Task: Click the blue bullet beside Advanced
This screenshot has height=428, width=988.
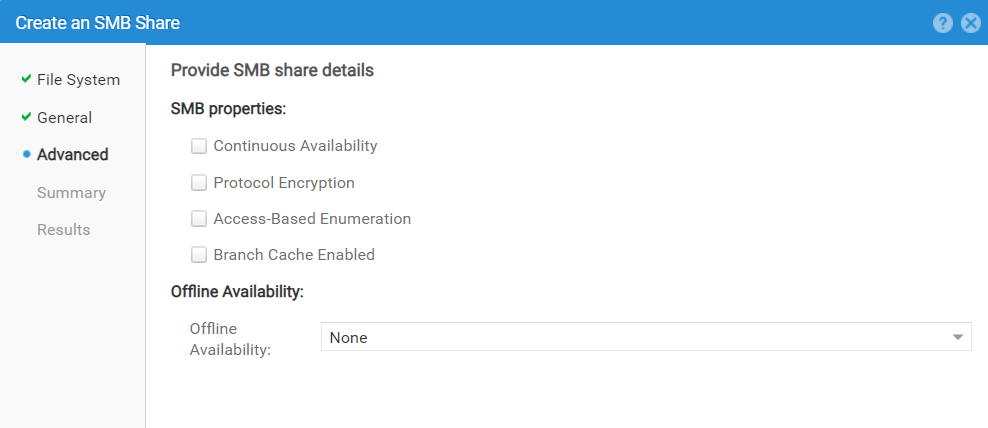Action: 26,154
